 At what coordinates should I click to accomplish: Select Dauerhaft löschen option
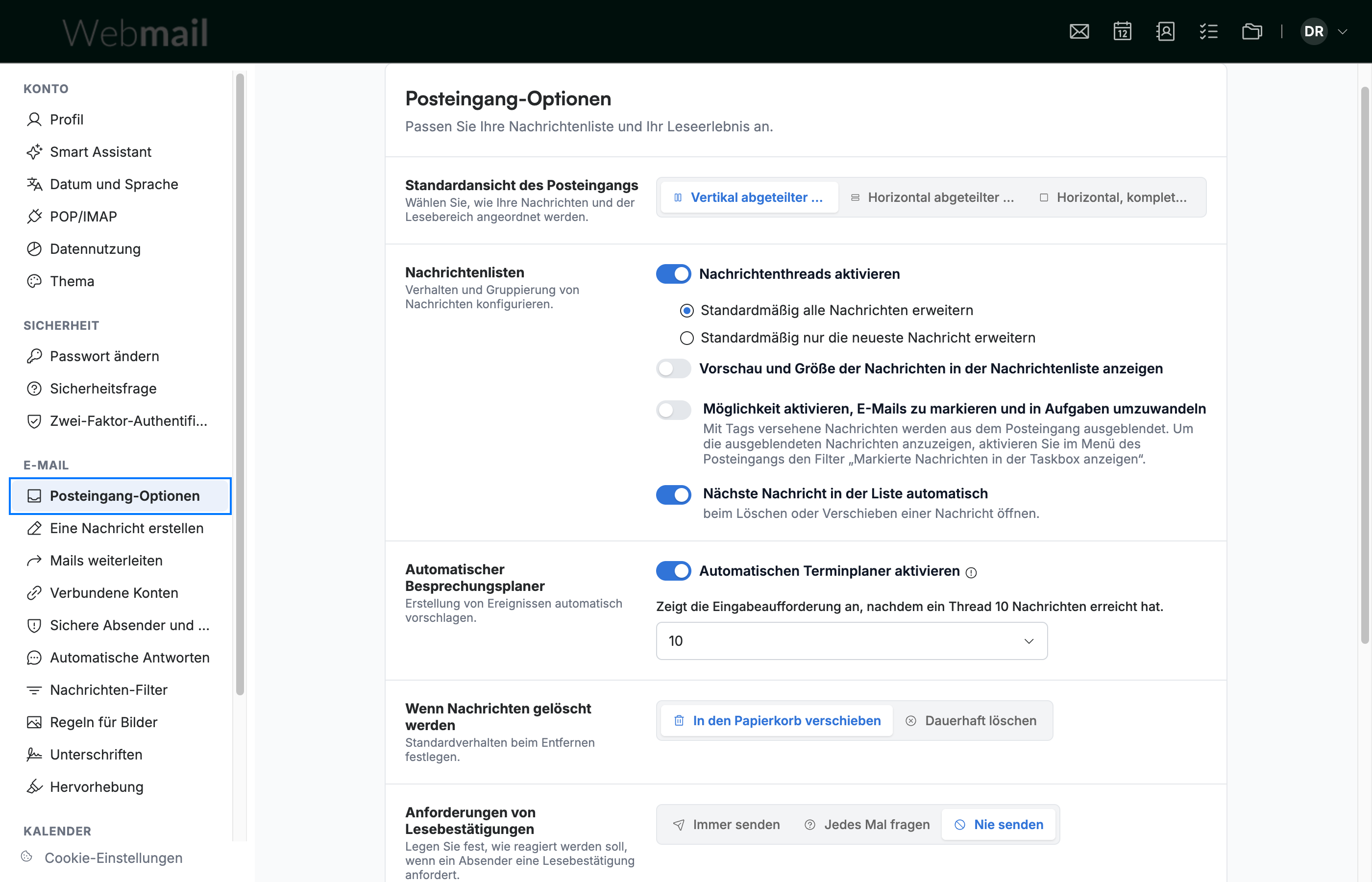tap(971, 720)
